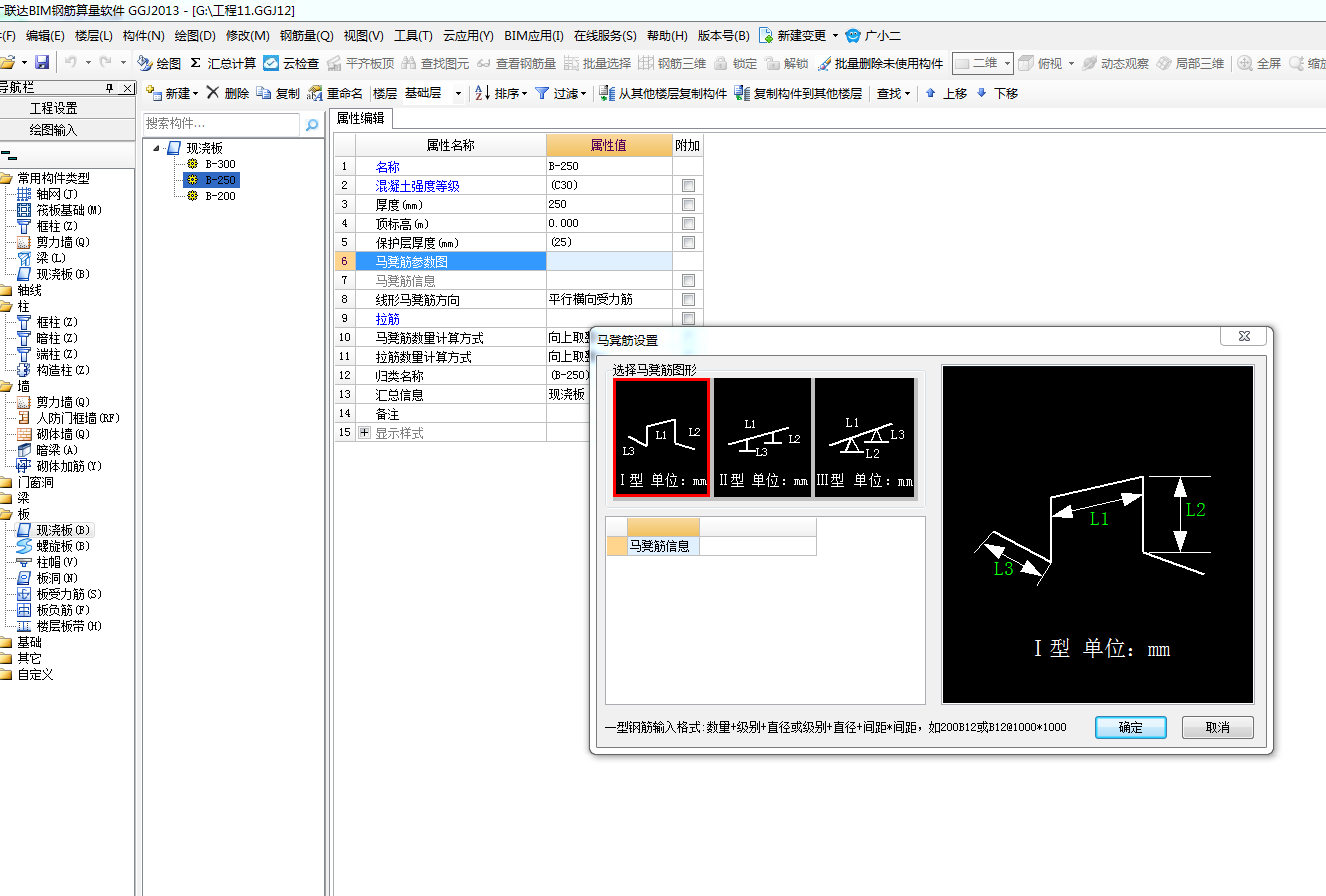
Task: Click the 解锁 unlock icon
Action: 786,63
